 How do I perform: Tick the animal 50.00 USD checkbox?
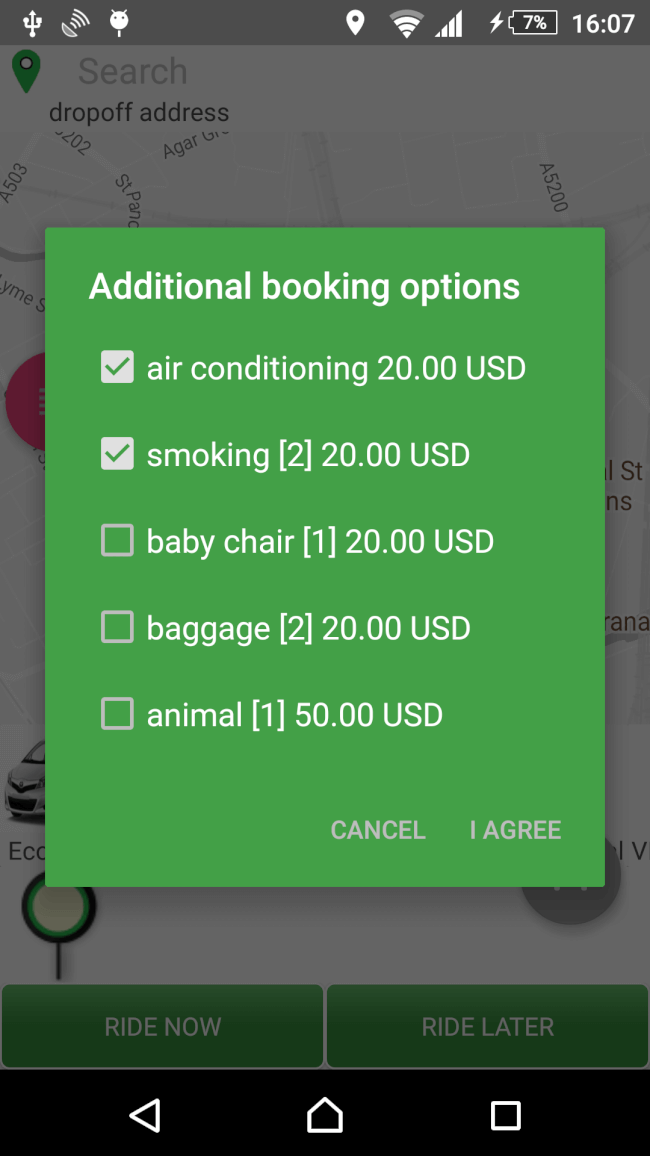118,714
